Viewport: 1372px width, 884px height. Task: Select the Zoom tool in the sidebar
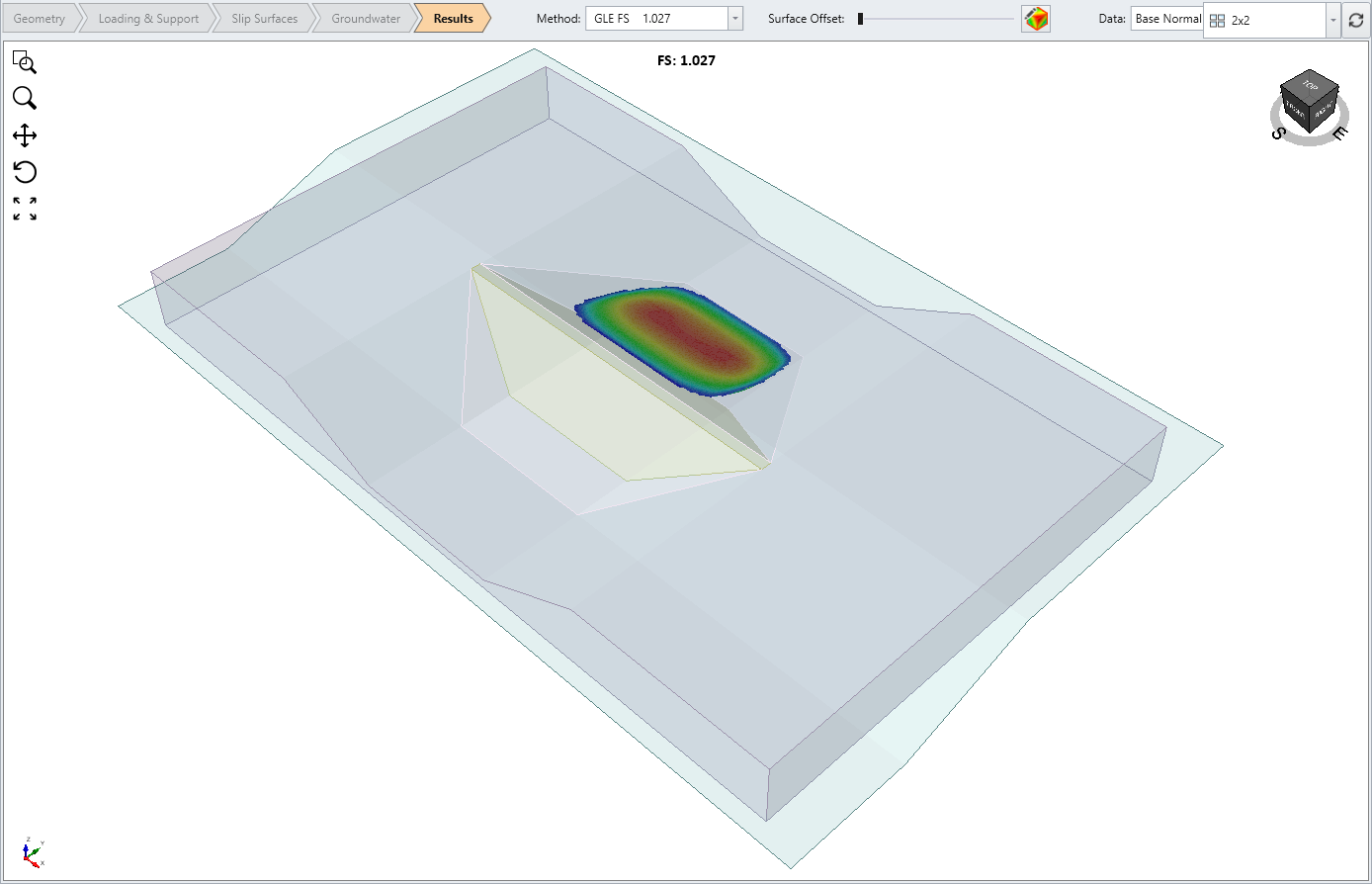(25, 98)
